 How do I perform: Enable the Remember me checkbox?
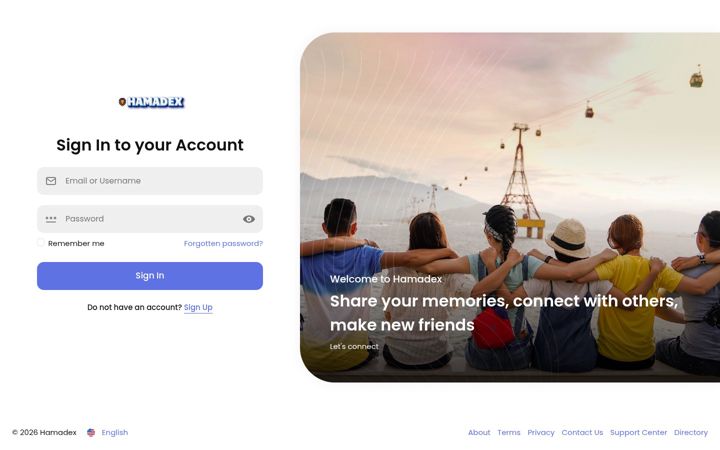pyautogui.click(x=41, y=243)
